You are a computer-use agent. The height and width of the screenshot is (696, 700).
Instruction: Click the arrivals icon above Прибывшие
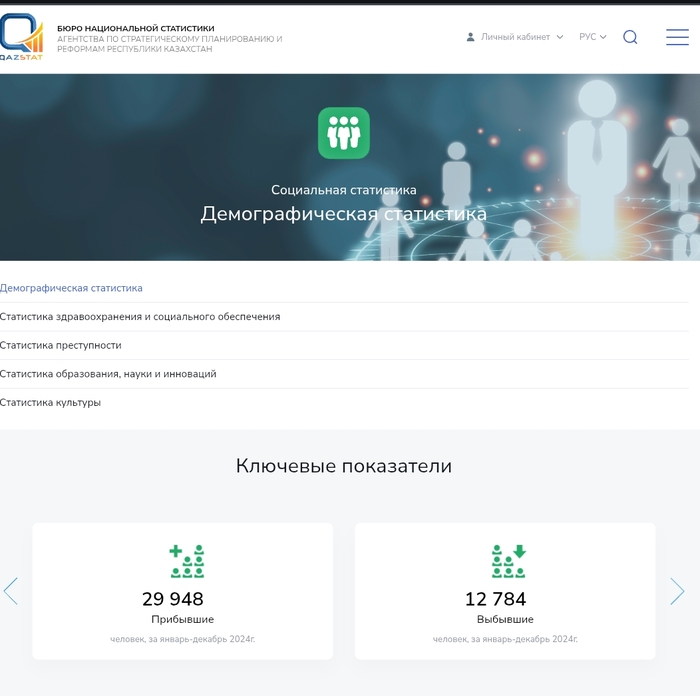click(187, 561)
